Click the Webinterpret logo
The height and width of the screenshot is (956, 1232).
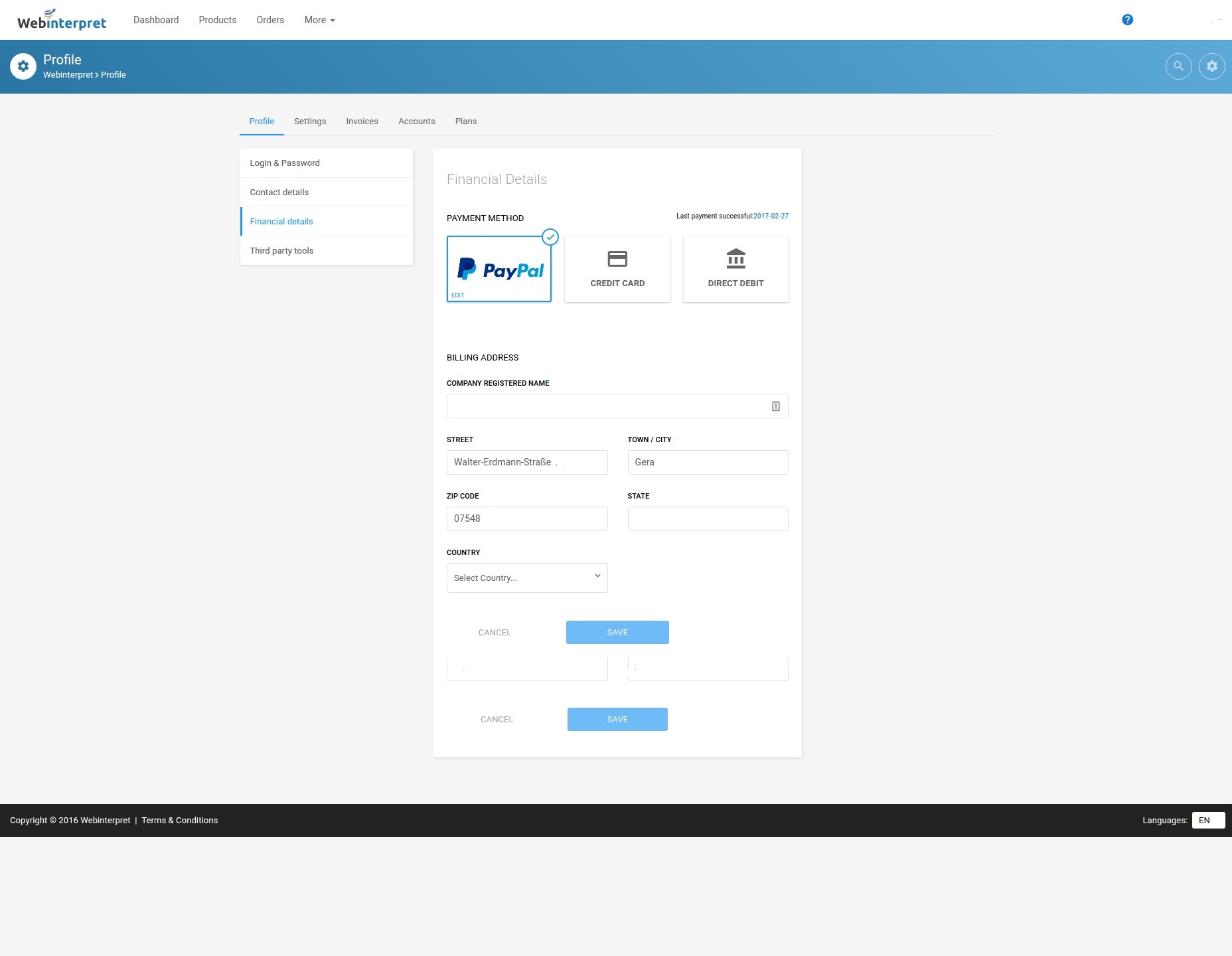point(62,20)
